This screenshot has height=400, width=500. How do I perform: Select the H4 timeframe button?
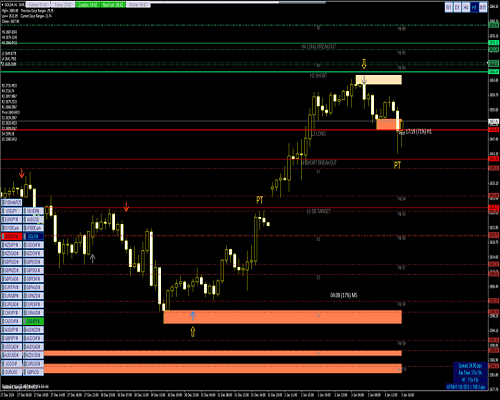[466, 7]
